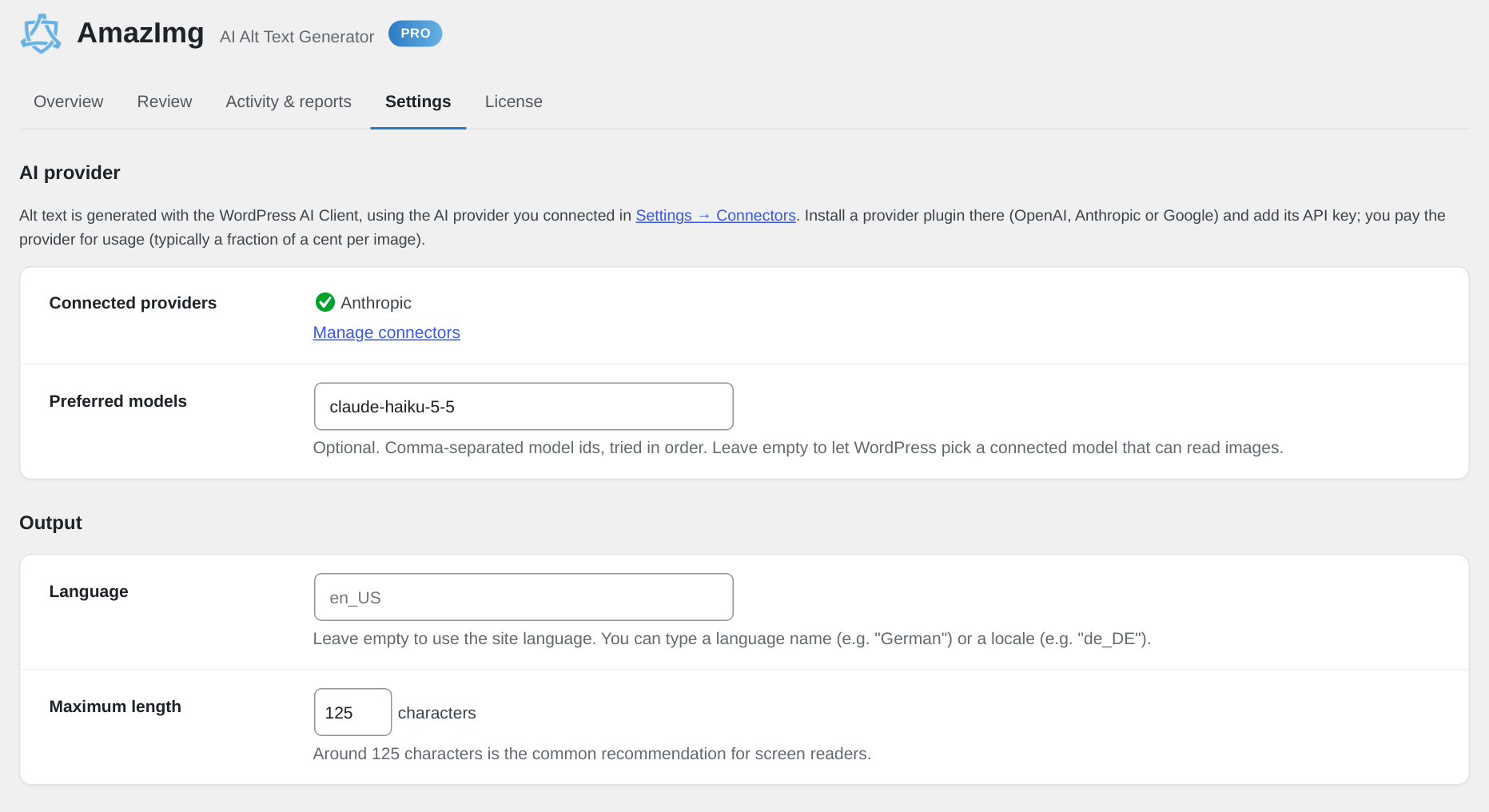Click the Language label

(89, 591)
